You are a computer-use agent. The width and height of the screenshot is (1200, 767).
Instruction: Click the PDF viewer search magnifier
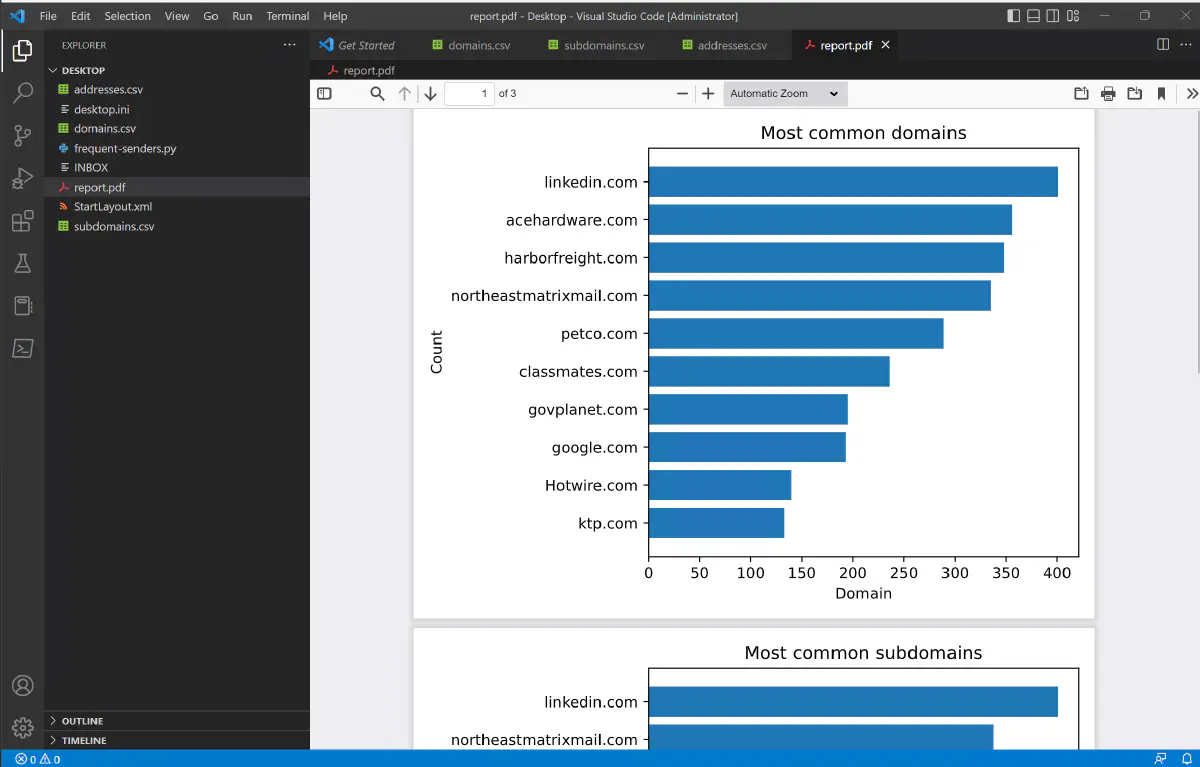pyautogui.click(x=377, y=93)
